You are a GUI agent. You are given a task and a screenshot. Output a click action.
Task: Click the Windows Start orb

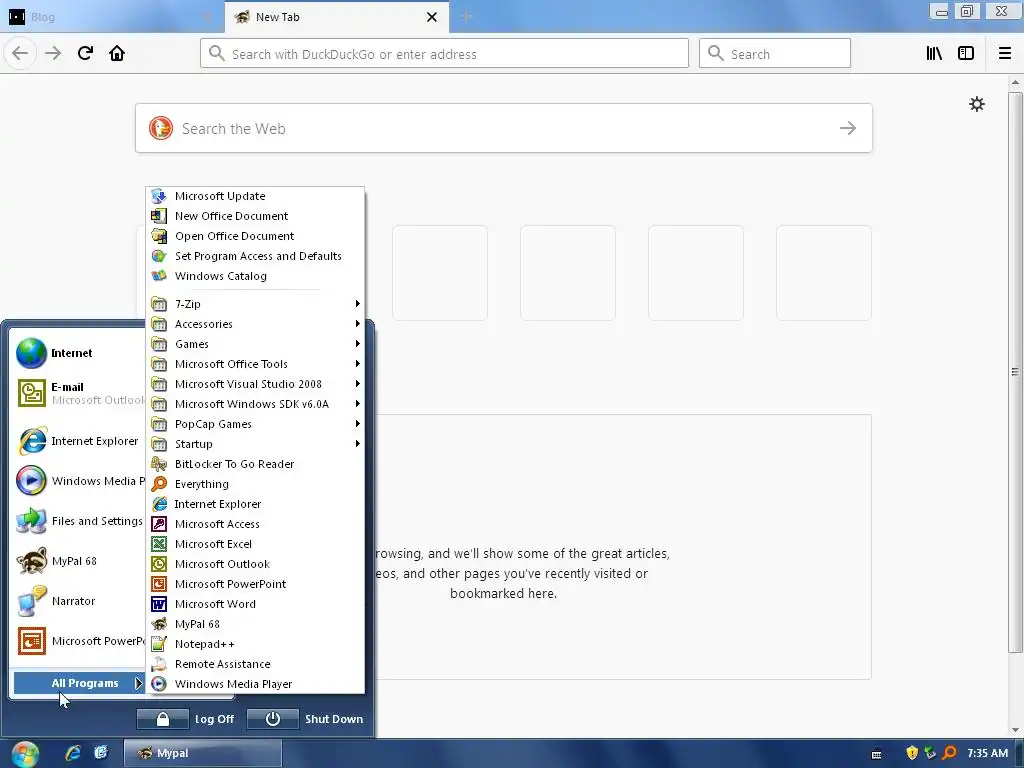pos(24,754)
